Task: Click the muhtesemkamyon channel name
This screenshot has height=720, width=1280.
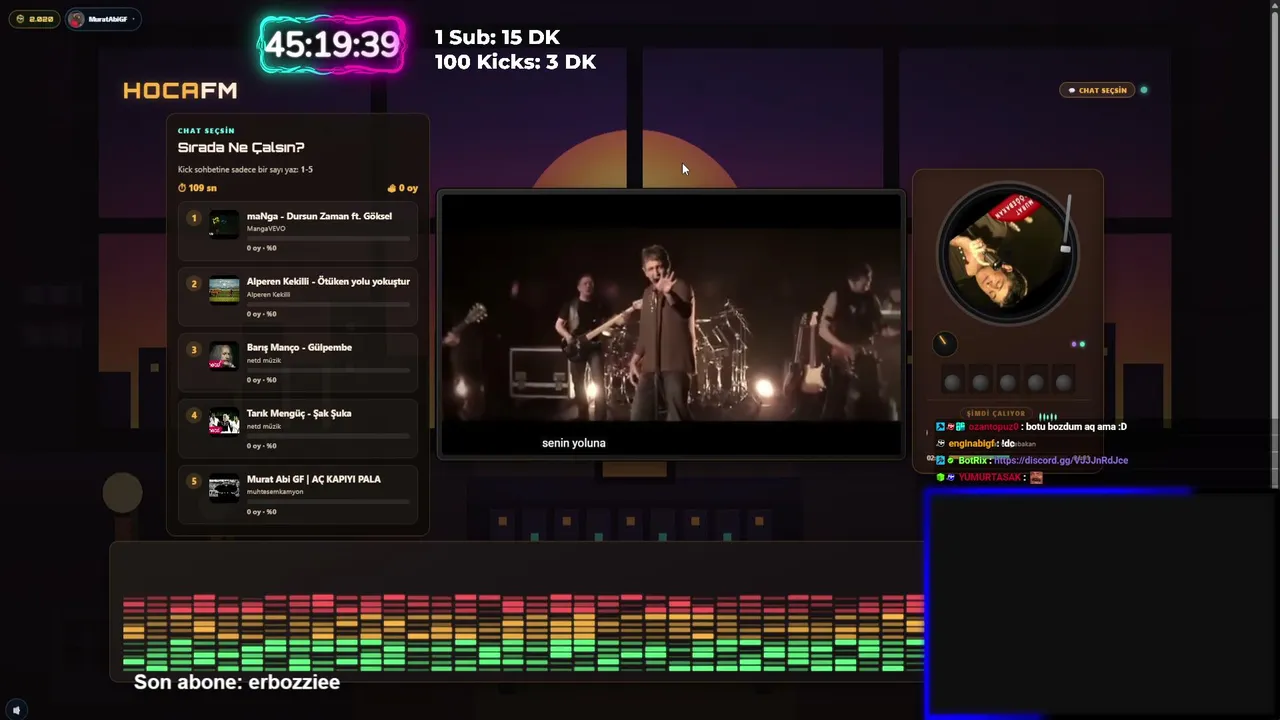Action: pyautogui.click(x=275, y=493)
